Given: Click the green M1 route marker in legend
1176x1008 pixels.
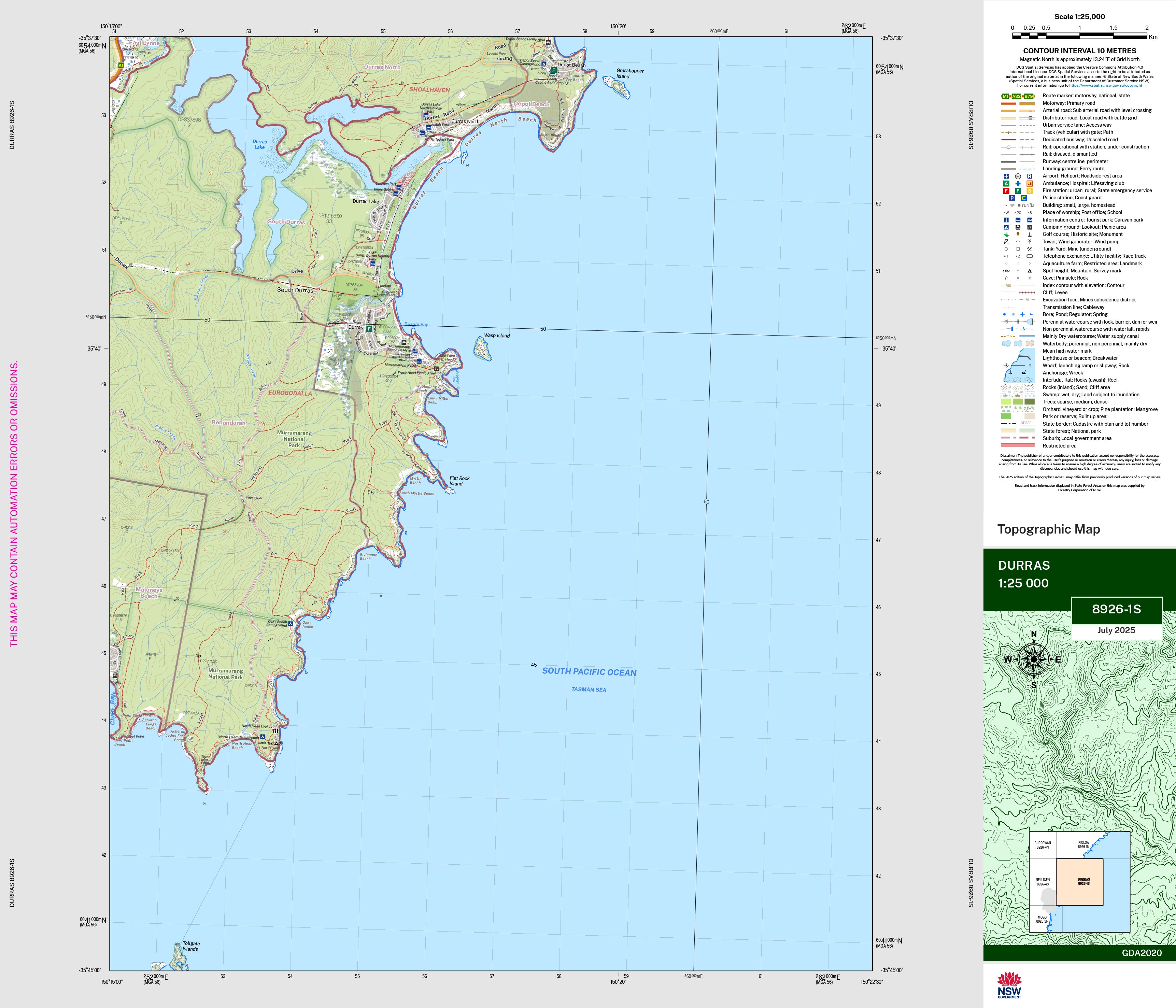Looking at the screenshot, I should (x=1006, y=97).
